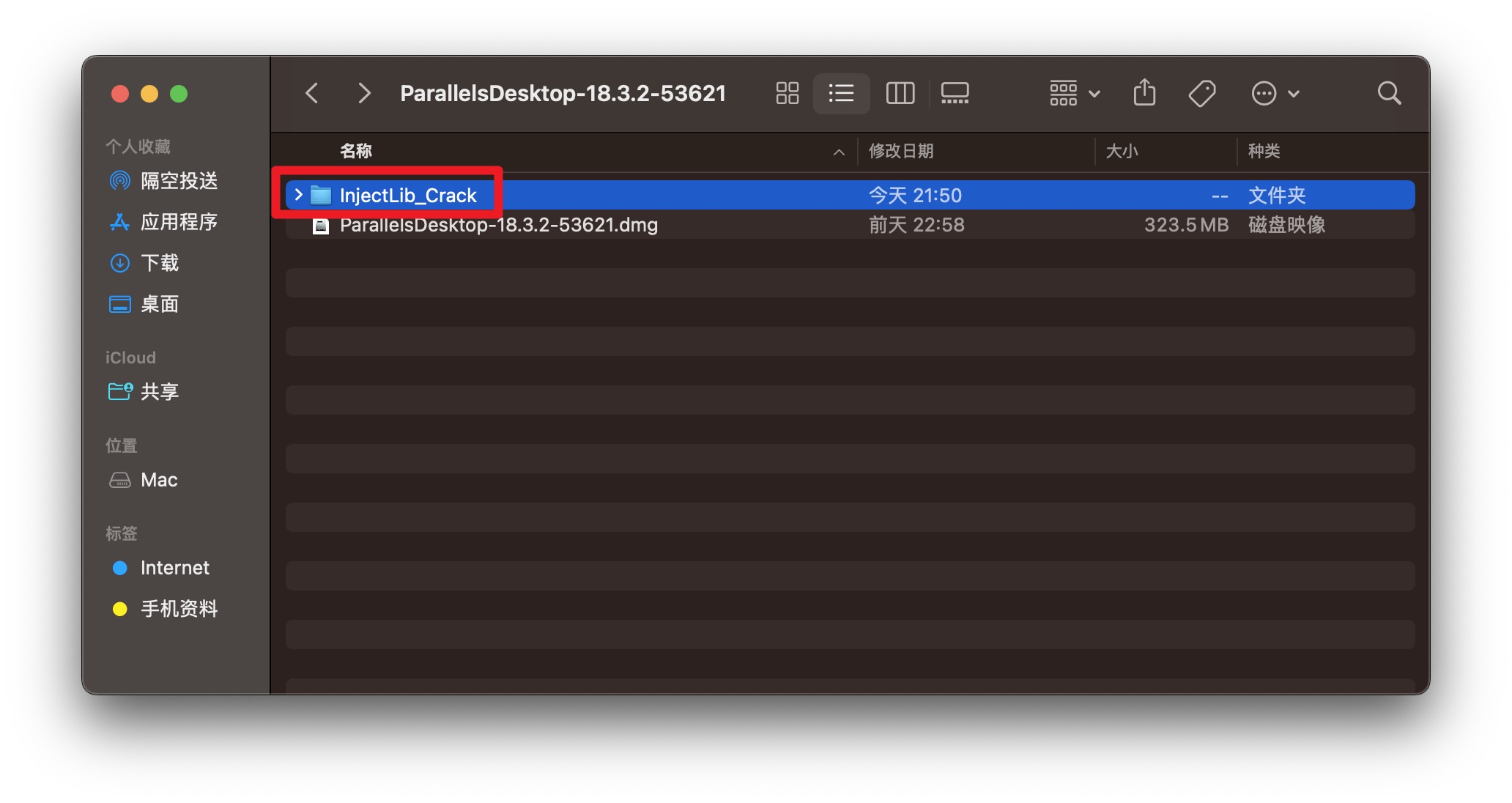Open Desktop (桌面) in sidebar

point(159,304)
